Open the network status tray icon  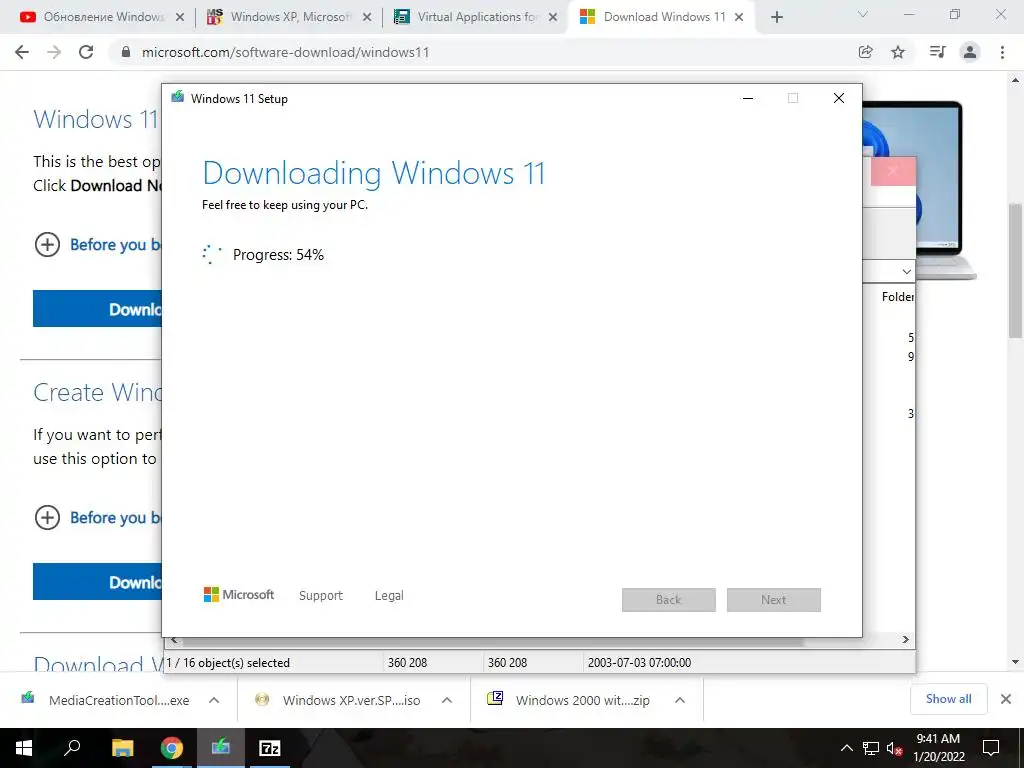coord(871,748)
